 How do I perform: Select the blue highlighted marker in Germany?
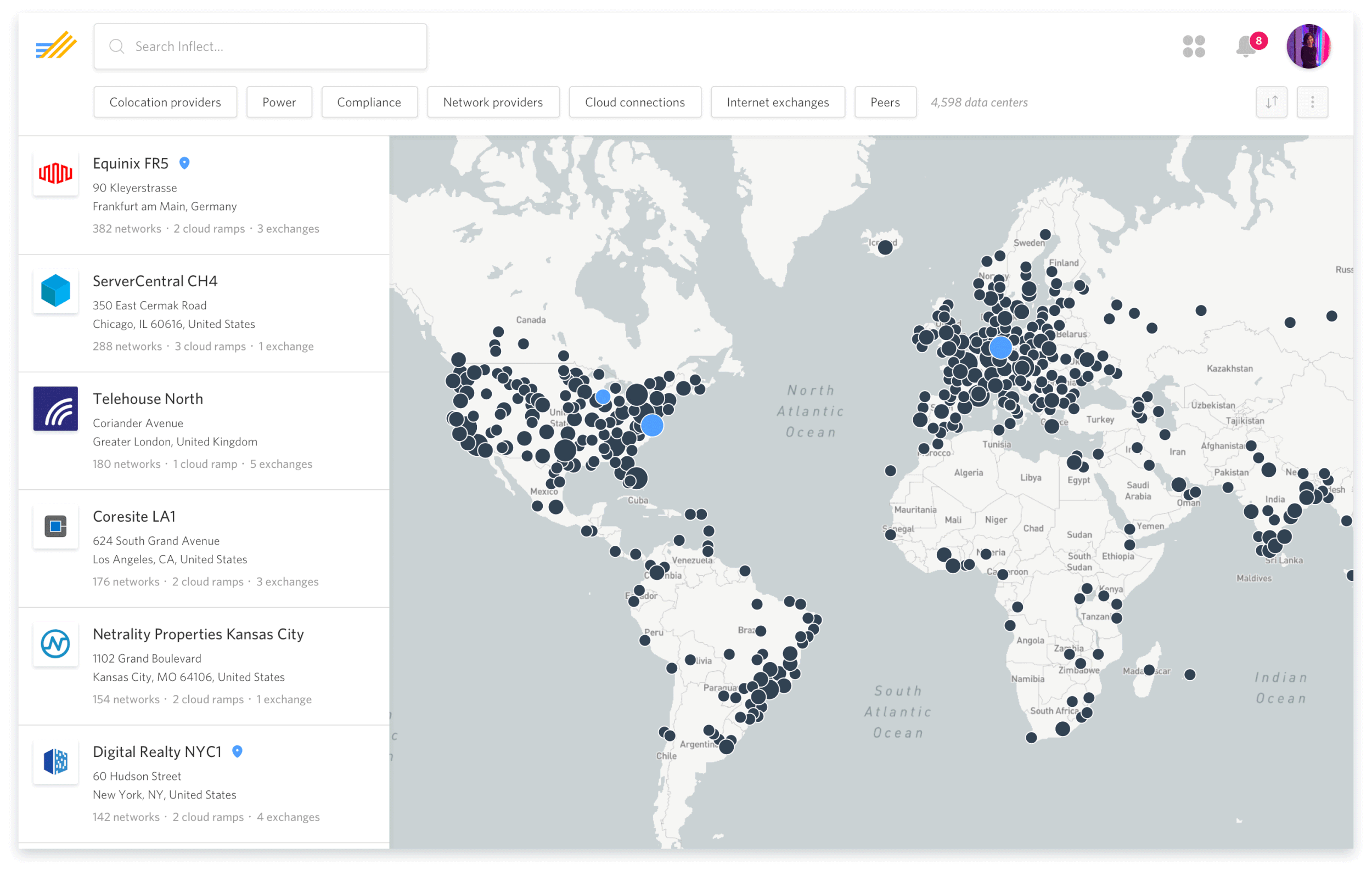[1000, 347]
